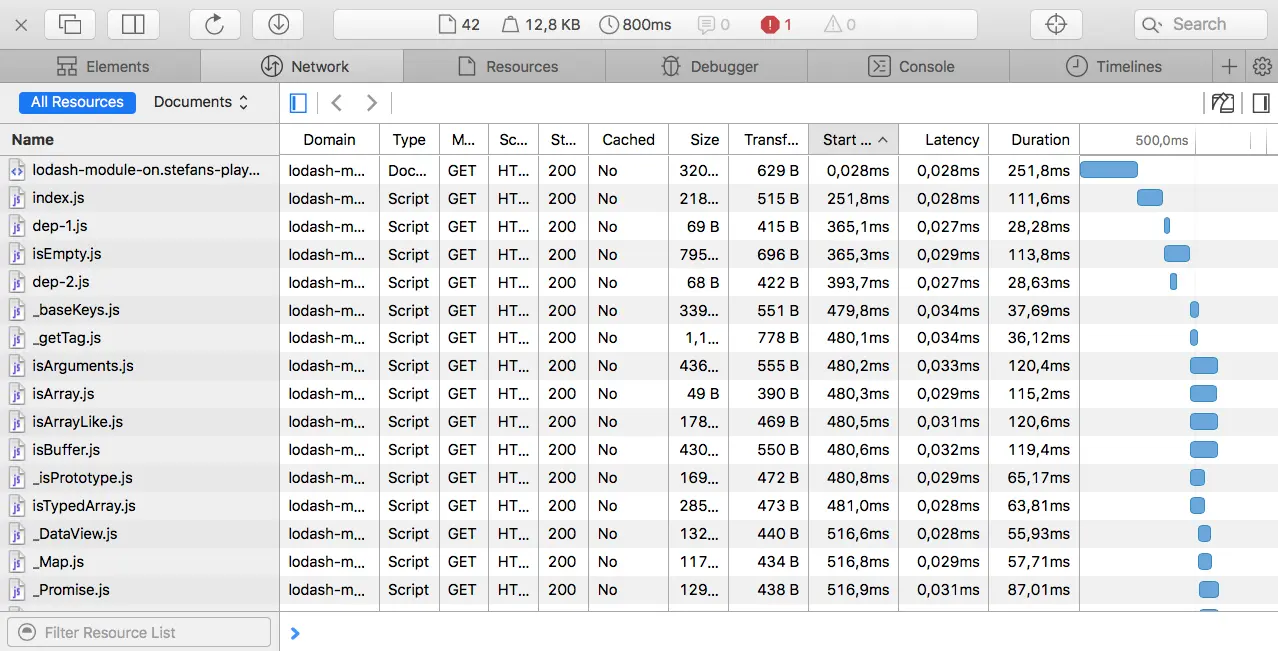Click the Filter Resource List field
The image size is (1278, 651).
pyautogui.click(x=139, y=632)
